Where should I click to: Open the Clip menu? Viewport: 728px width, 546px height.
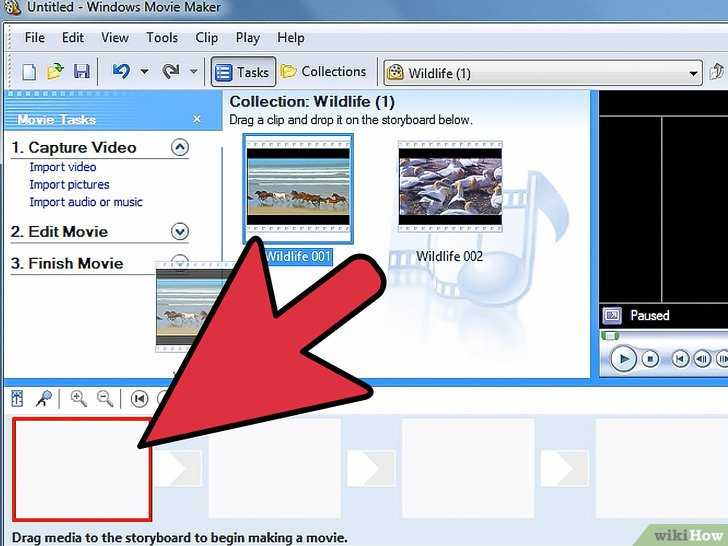click(x=207, y=38)
